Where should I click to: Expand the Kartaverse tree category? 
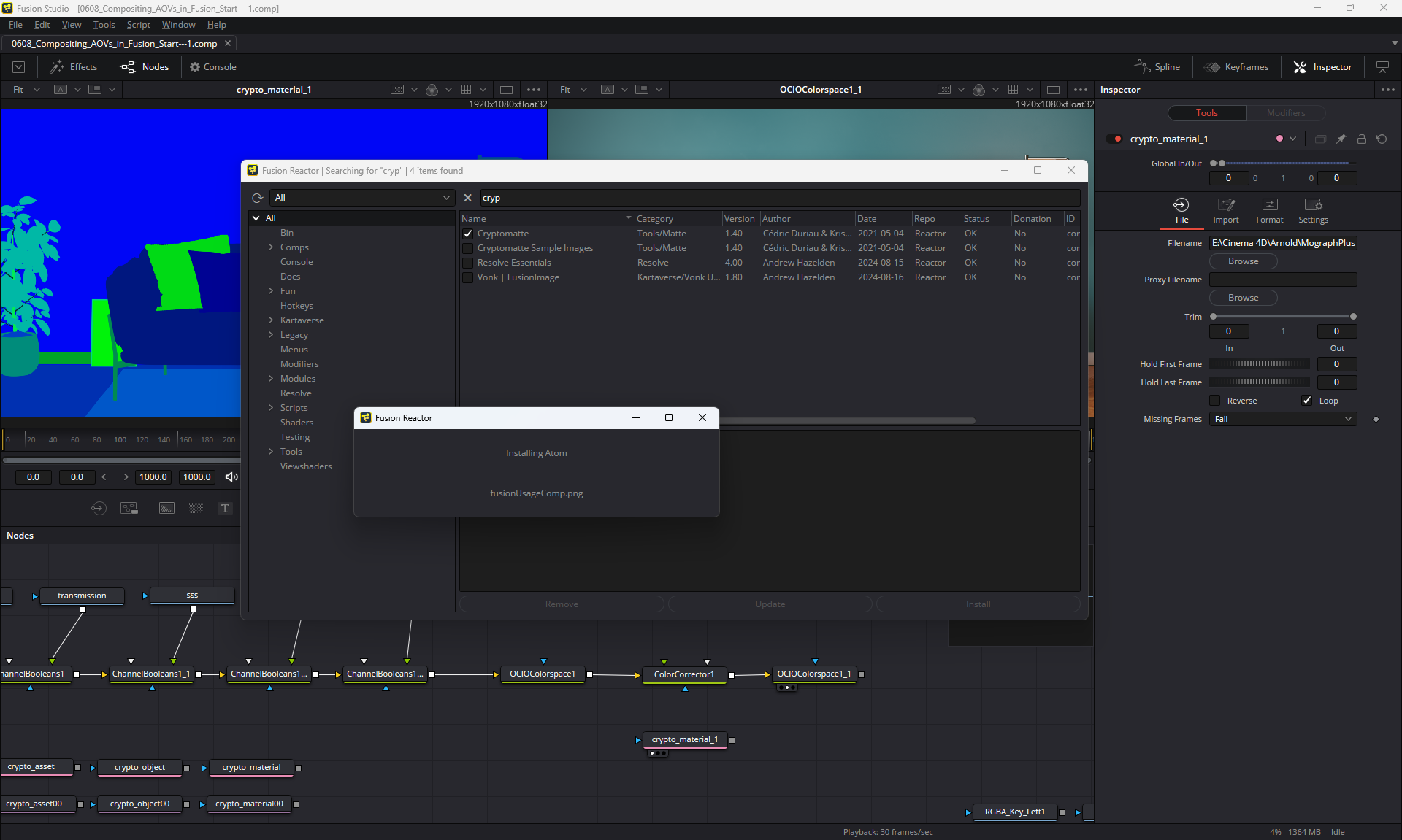(x=271, y=320)
